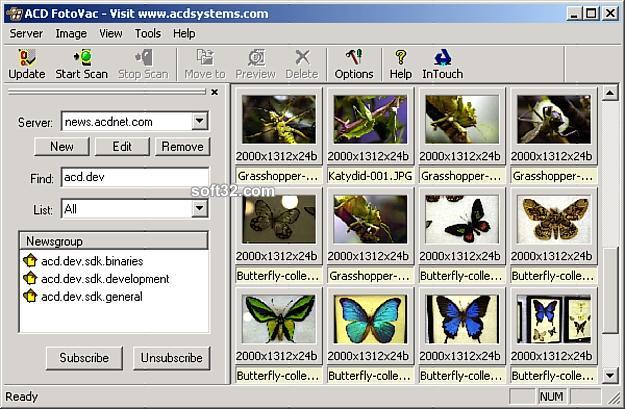625x409 pixels.
Task: Maximize the ACD FotoVac window
Action: pyautogui.click(x=591, y=14)
